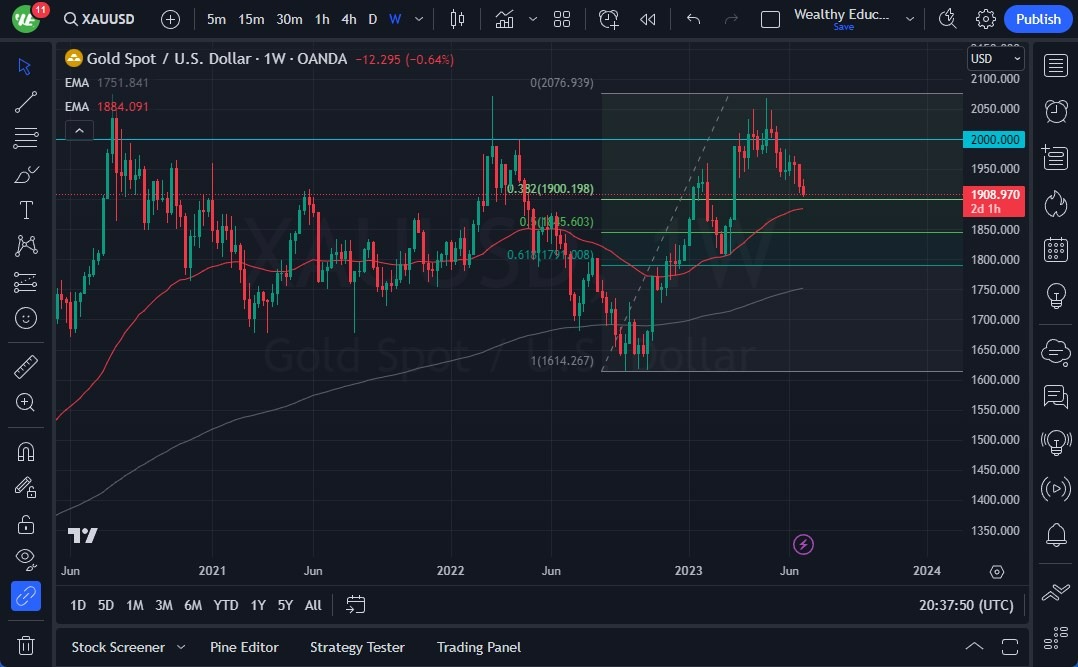Redo the chart action
Screen dimensions: 1078x667
(x=731, y=19)
